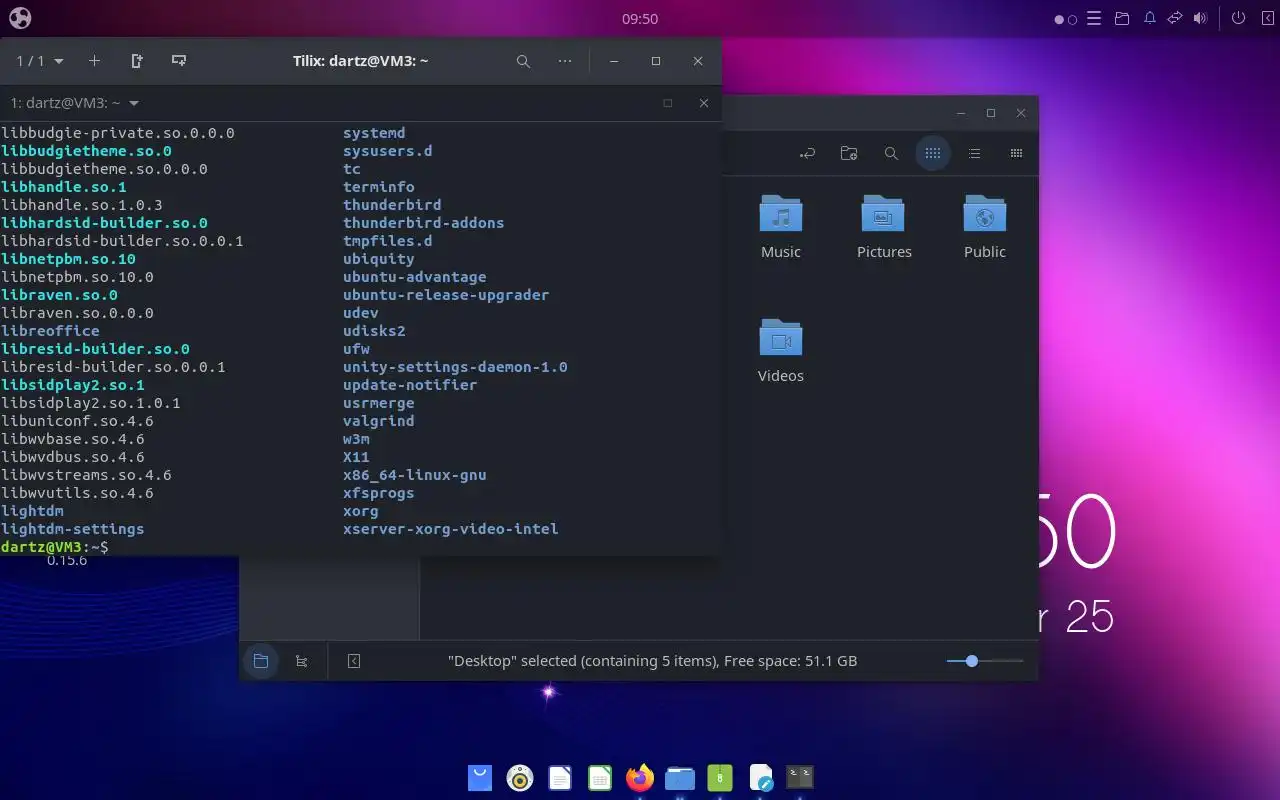Open the network arrows indicator
1280x800 pixels.
pyautogui.click(x=1175, y=18)
